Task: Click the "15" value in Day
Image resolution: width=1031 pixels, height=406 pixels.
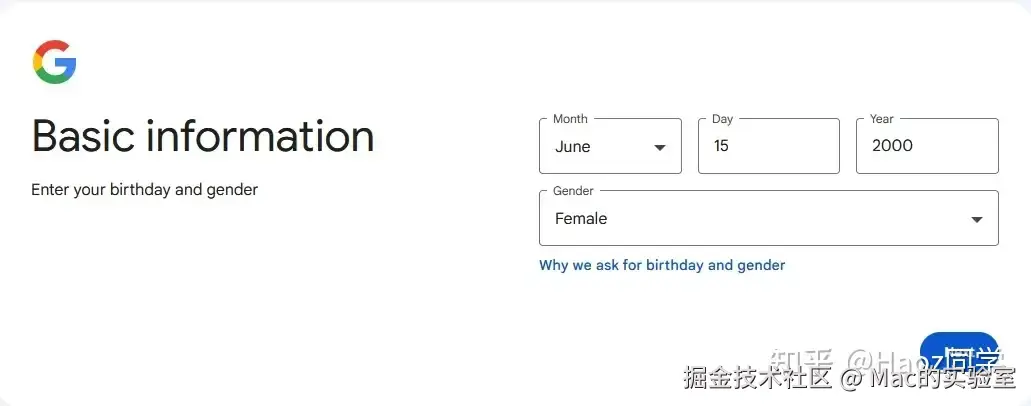Action: (721, 146)
